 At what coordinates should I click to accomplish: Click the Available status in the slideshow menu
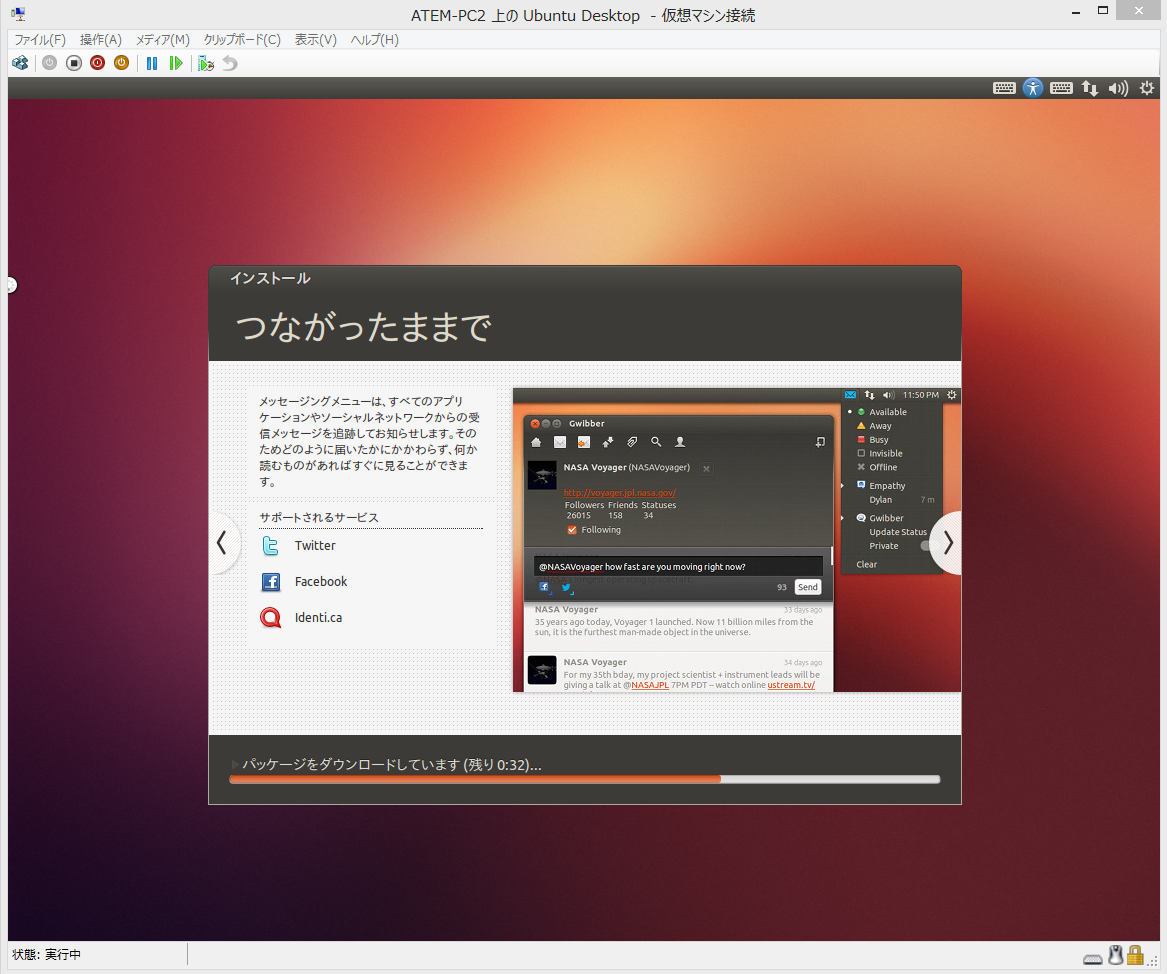(887, 411)
